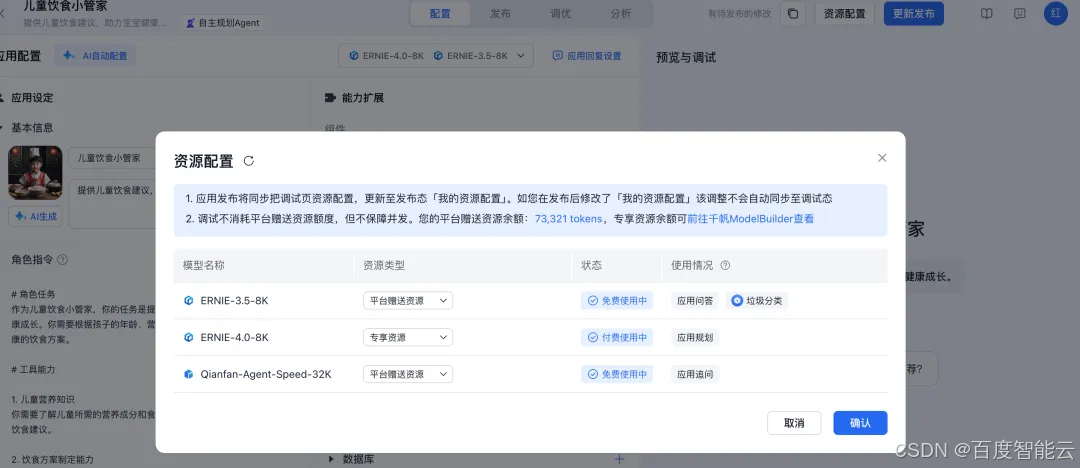The width and height of the screenshot is (1080, 468).
Task: Open the 前往千帆ModelBuilder查看 link
Action: pos(750,218)
